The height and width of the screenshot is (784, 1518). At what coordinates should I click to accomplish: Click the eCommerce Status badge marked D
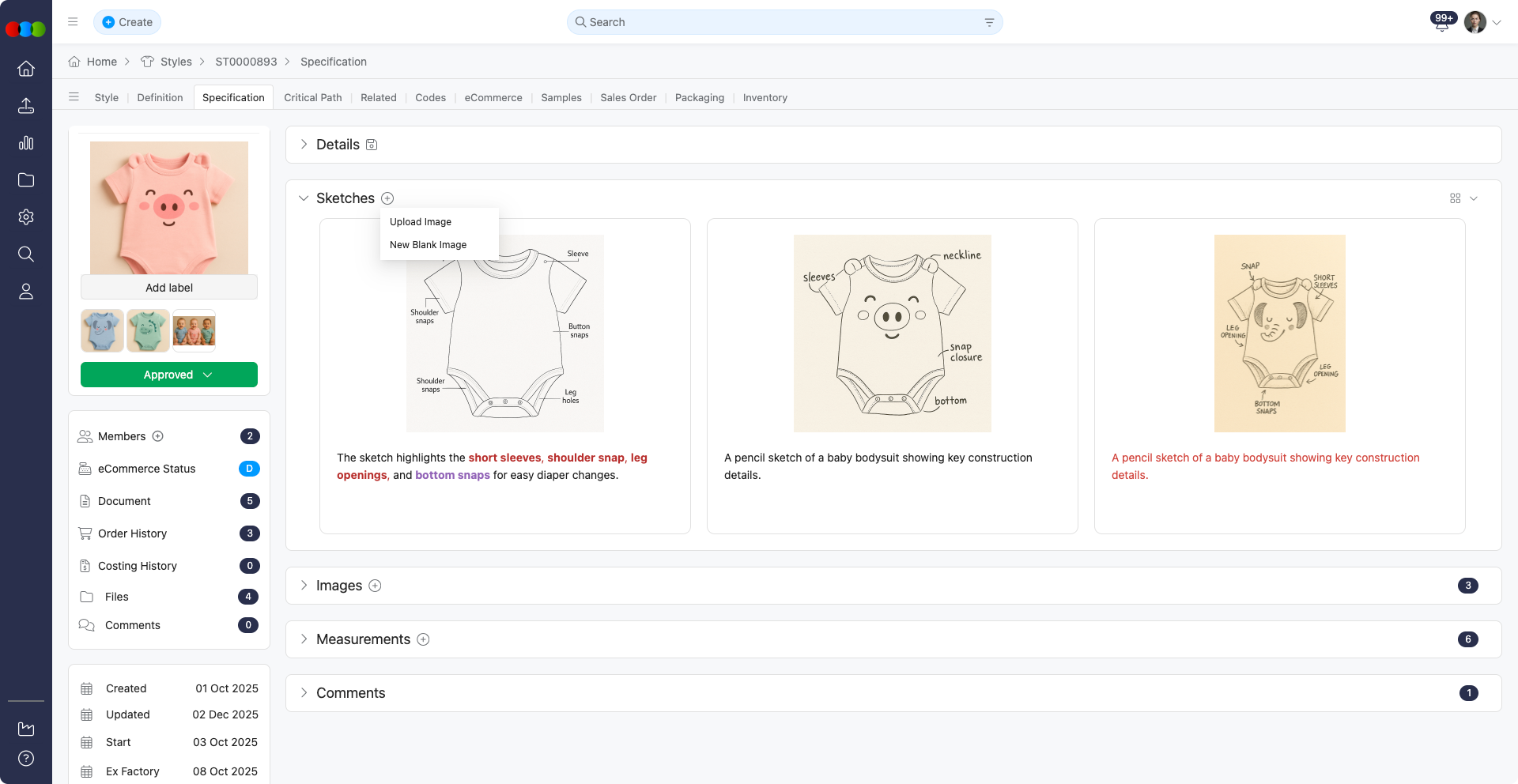pyautogui.click(x=250, y=469)
